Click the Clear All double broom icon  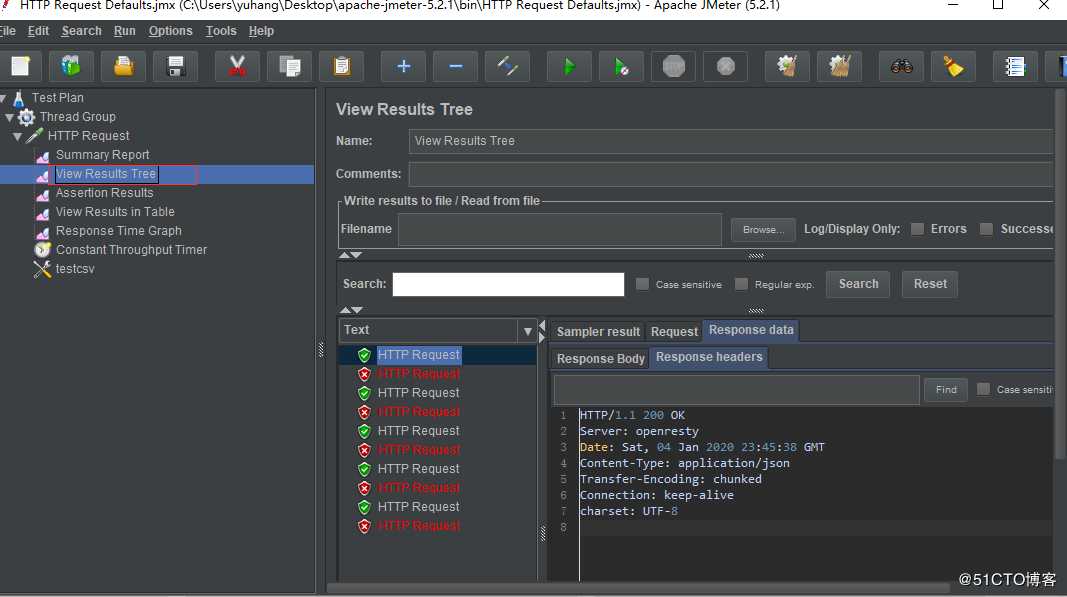pos(840,66)
